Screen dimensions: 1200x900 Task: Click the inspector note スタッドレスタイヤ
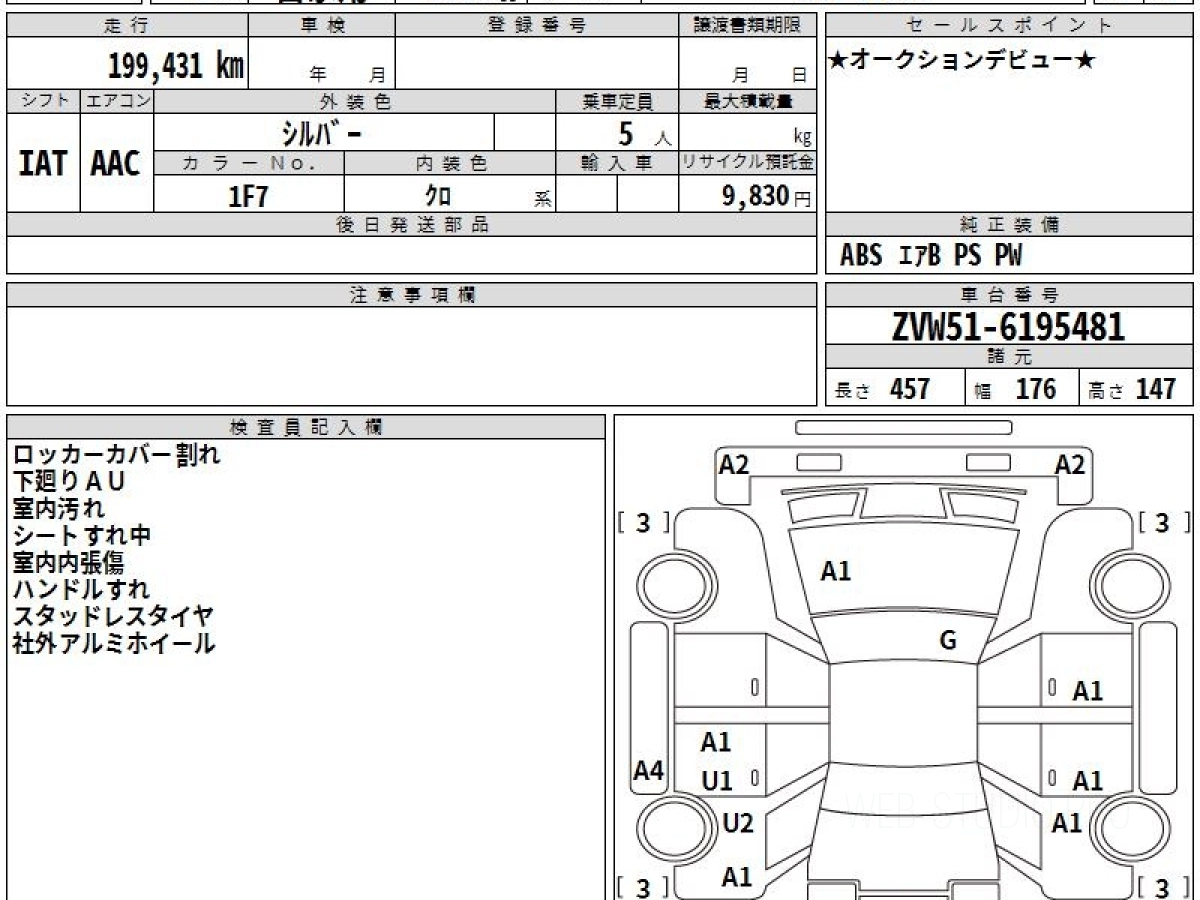coord(113,617)
